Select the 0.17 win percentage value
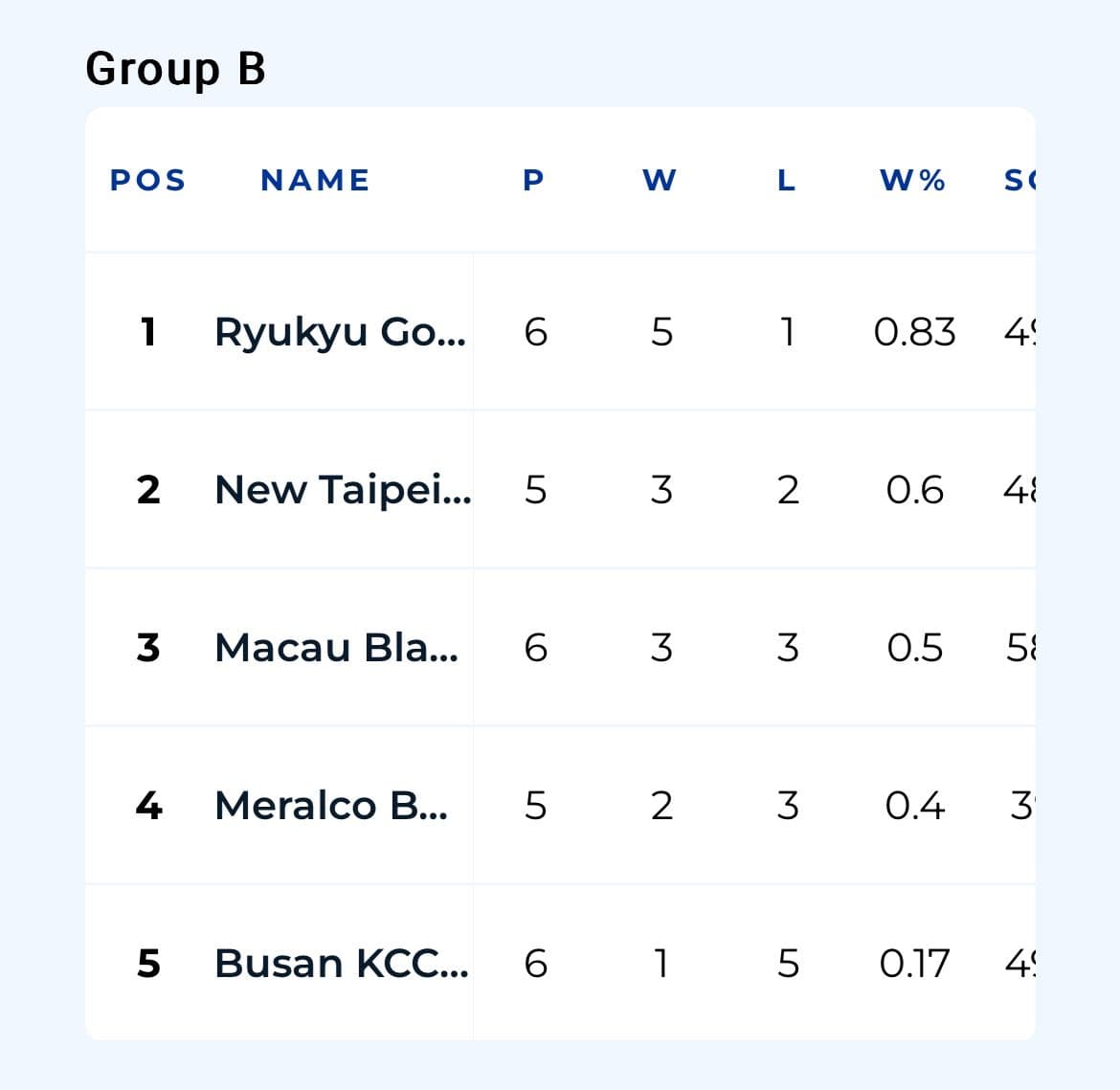This screenshot has width=1120, height=1090. [914, 964]
